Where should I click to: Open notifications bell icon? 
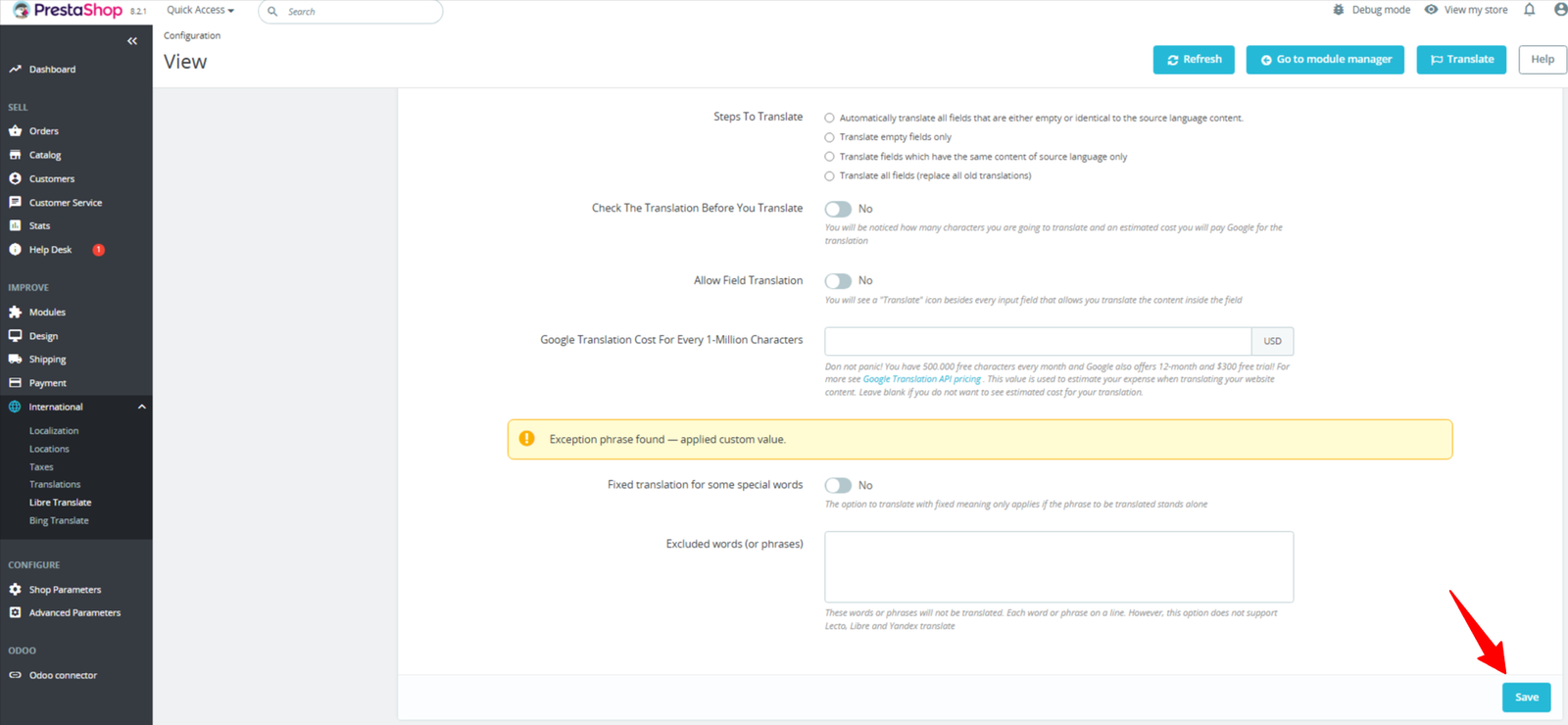(1529, 10)
